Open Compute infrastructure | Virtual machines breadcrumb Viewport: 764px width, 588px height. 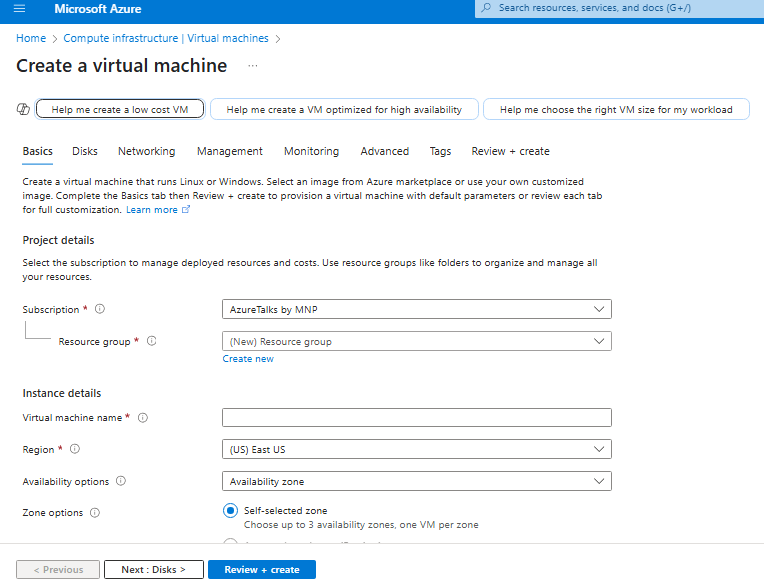[x=166, y=38]
